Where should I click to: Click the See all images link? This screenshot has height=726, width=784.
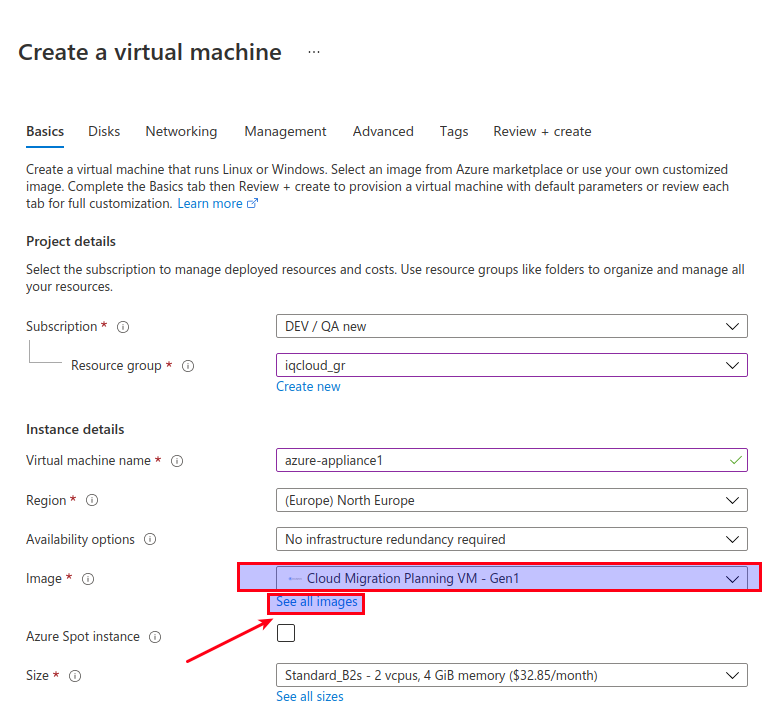pos(316,602)
